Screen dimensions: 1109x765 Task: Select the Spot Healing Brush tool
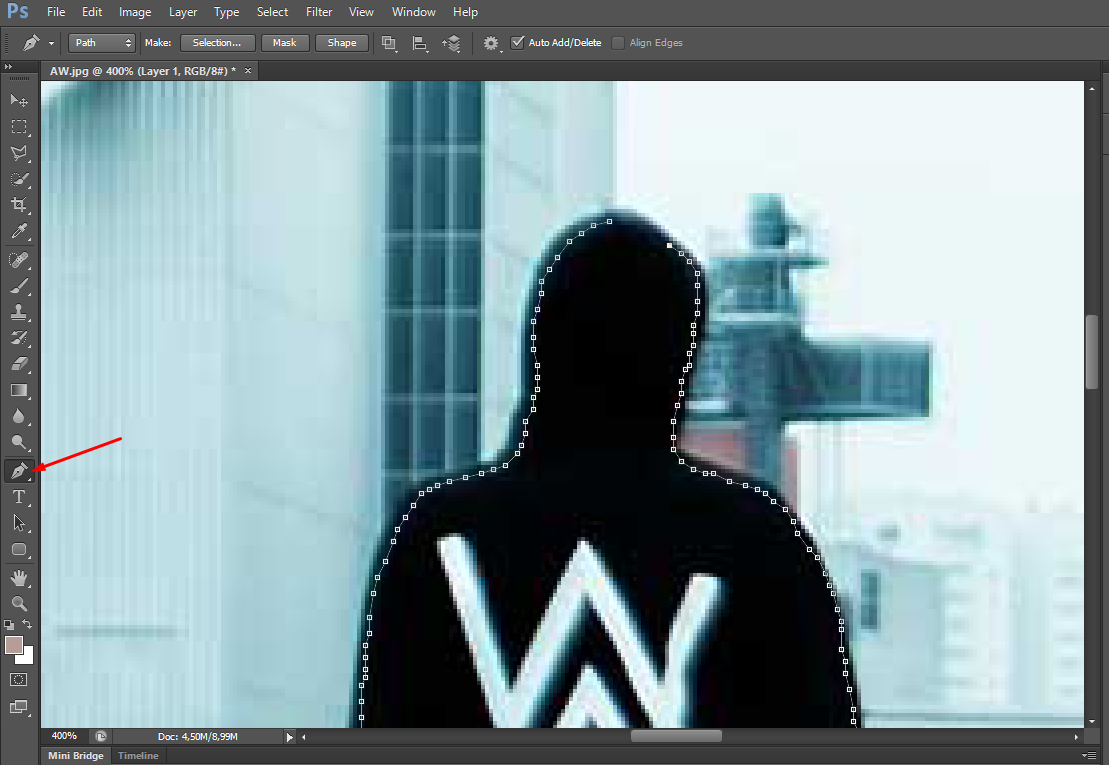pyautogui.click(x=19, y=260)
